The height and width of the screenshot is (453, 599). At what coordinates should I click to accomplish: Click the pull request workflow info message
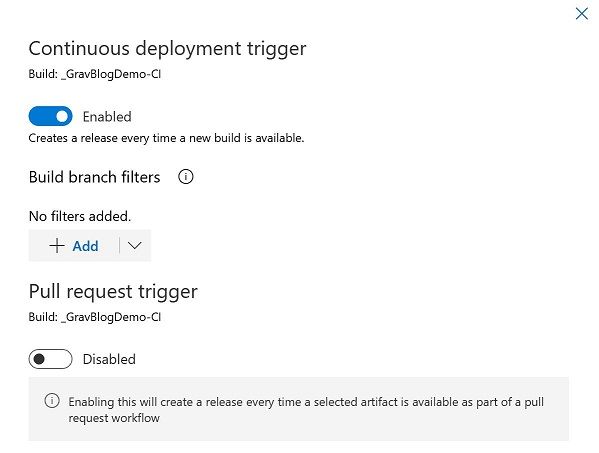click(306, 409)
